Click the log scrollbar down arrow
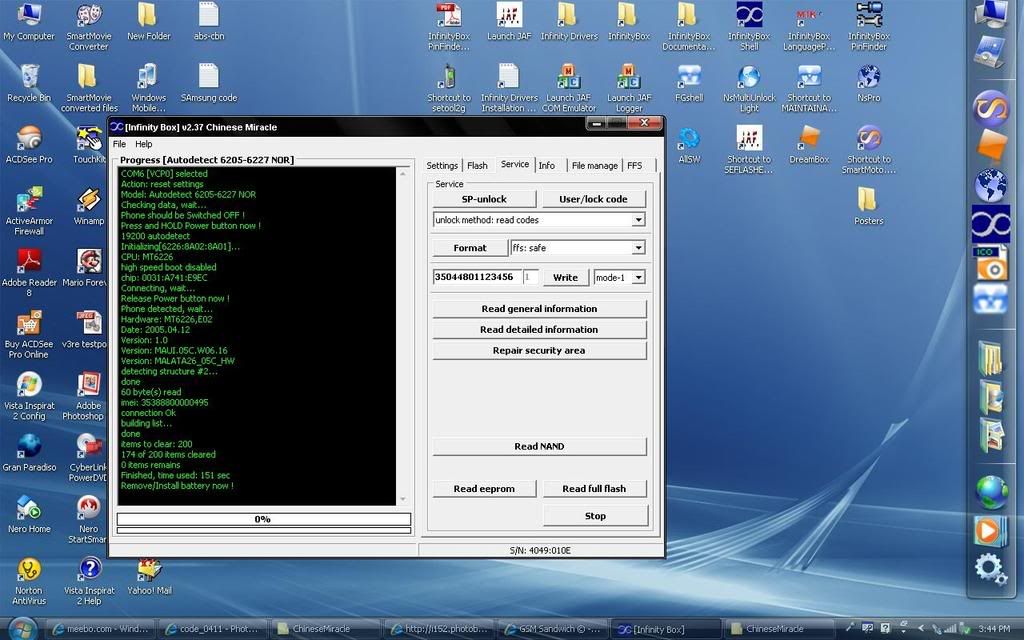 pos(403,500)
